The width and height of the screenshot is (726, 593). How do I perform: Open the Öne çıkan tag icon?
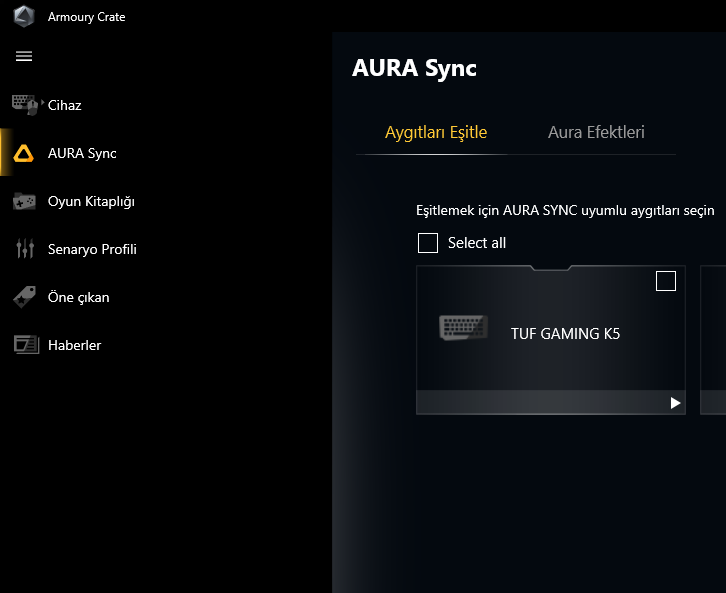(x=25, y=297)
